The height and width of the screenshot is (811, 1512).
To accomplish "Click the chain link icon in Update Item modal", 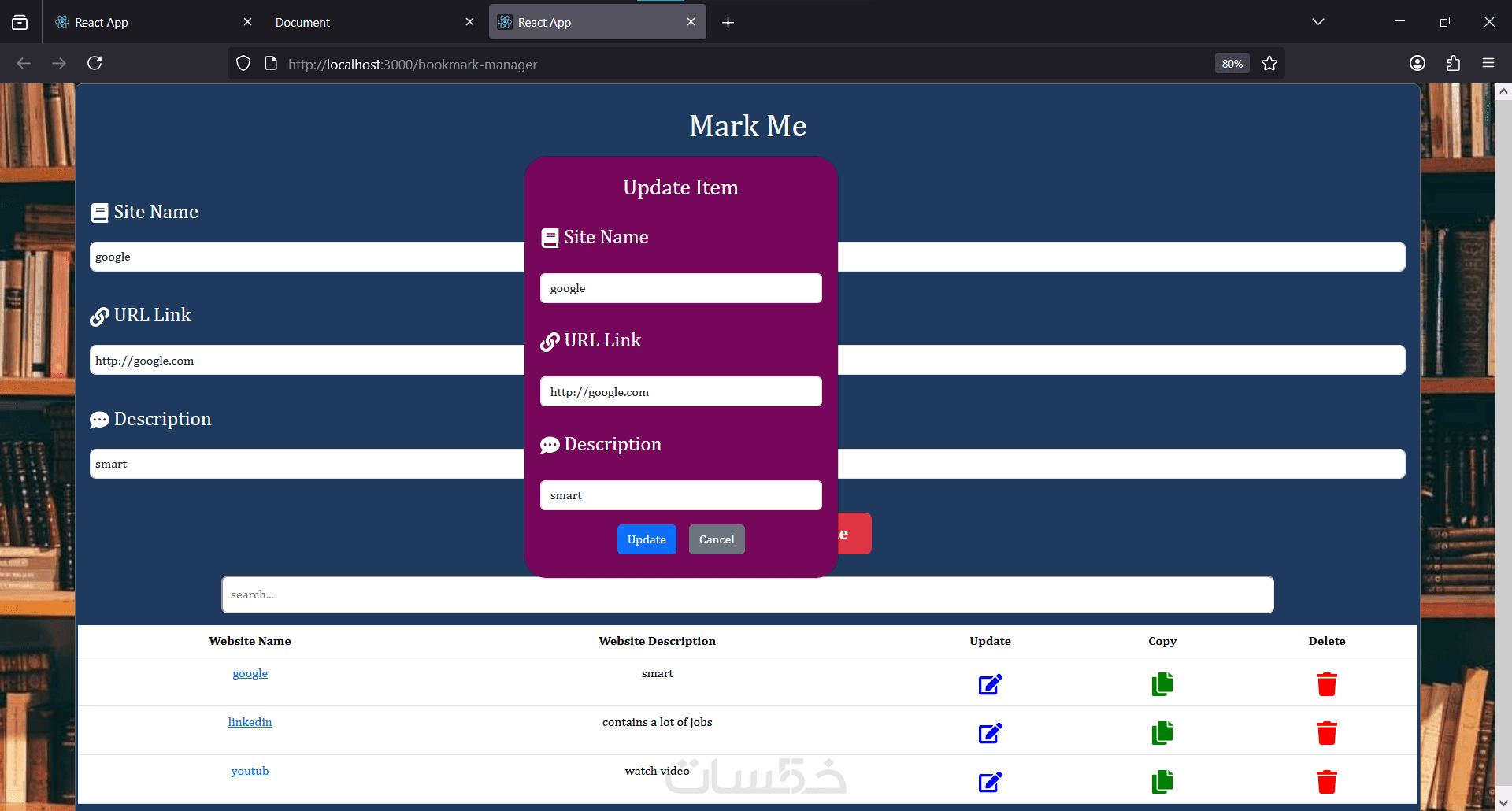I will click(x=550, y=342).
